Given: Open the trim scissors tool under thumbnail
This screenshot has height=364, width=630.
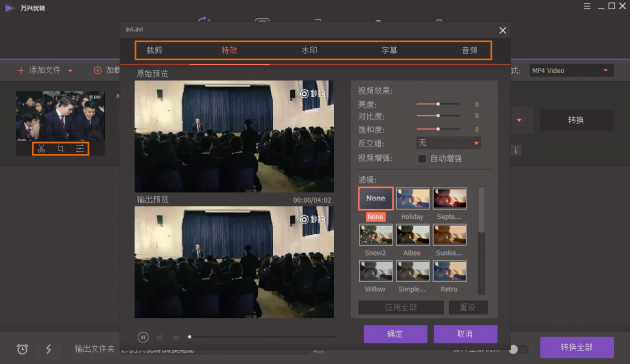Looking at the screenshot, I should 41,149.
